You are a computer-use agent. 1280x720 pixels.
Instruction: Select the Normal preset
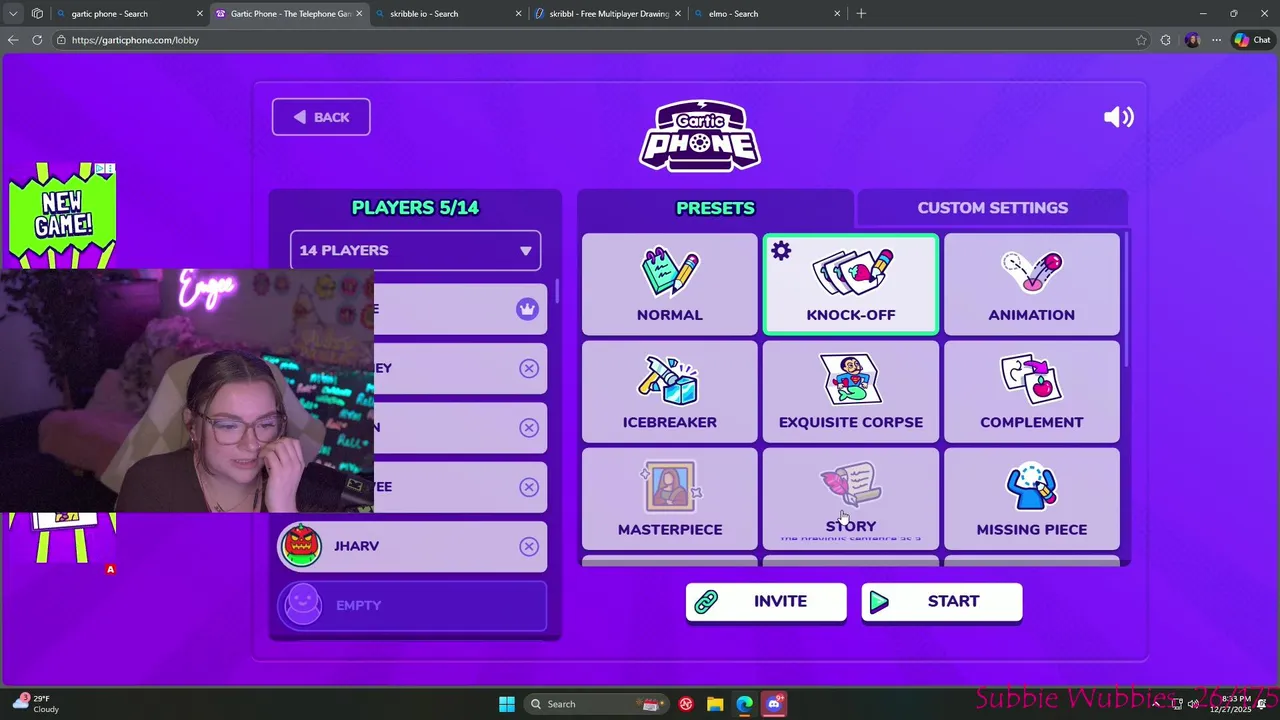tap(670, 284)
